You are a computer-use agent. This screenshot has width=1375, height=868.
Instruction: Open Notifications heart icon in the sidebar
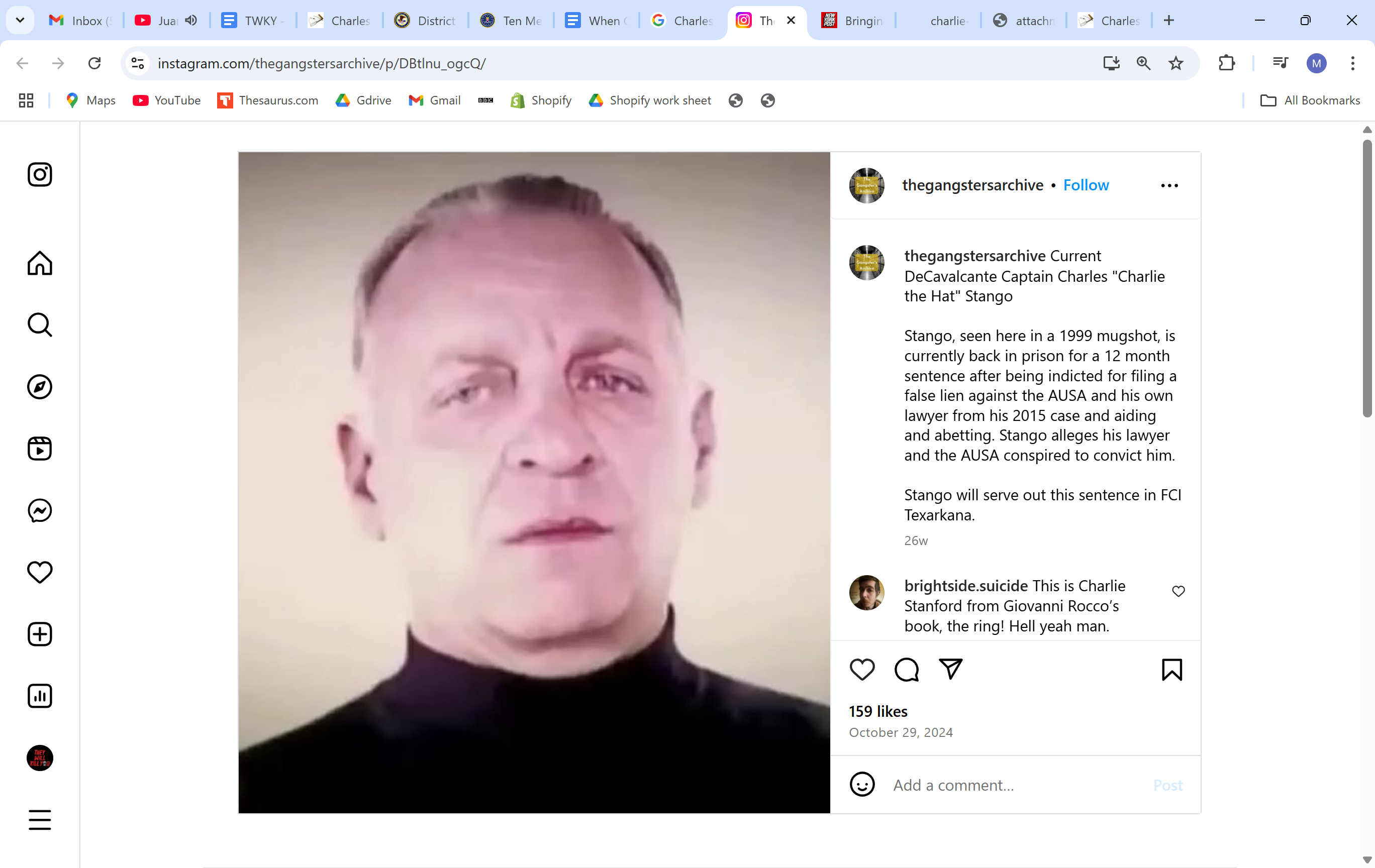40,573
